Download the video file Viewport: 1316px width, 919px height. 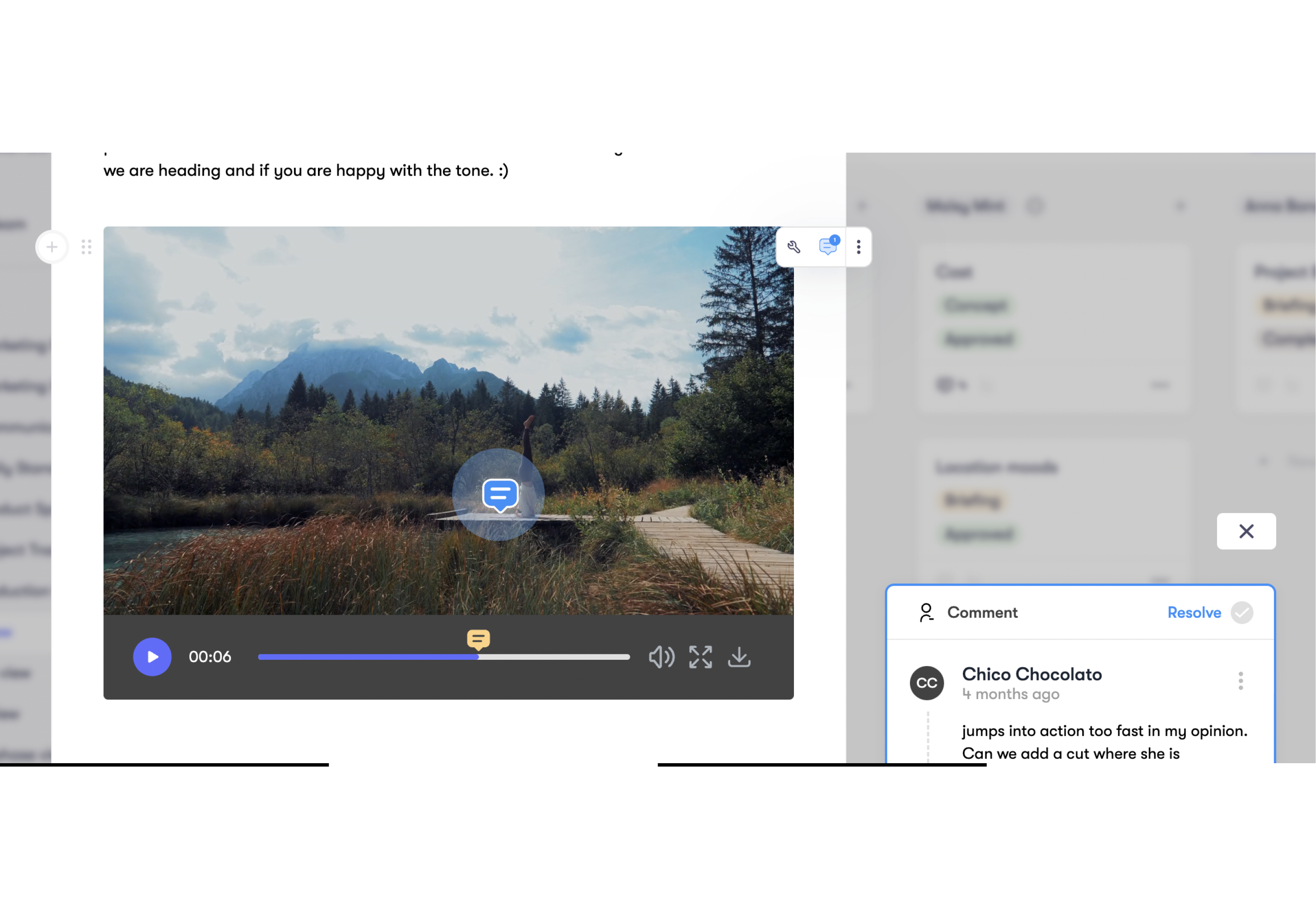click(739, 657)
